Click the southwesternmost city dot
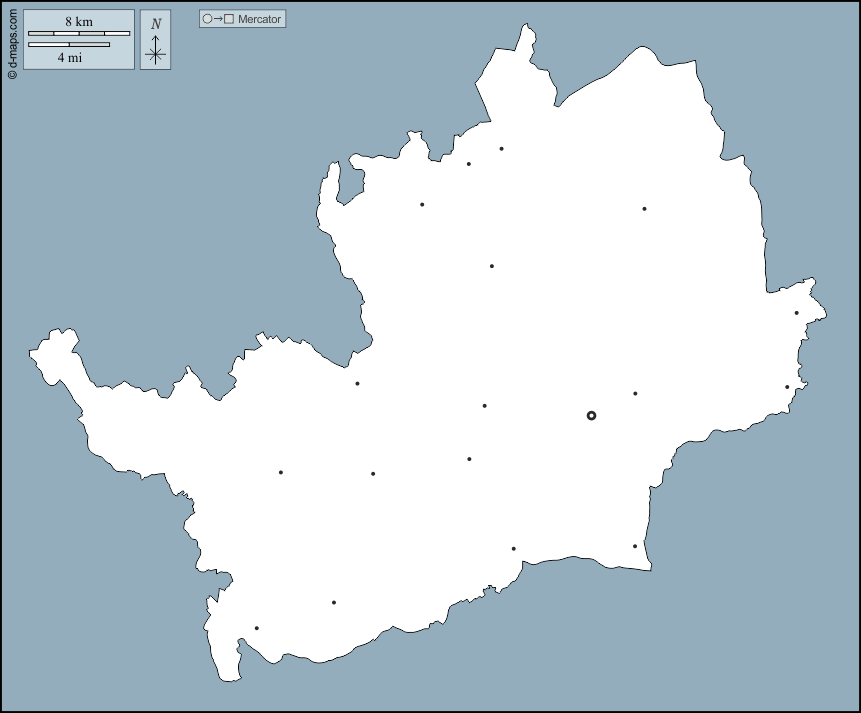 coord(257,628)
